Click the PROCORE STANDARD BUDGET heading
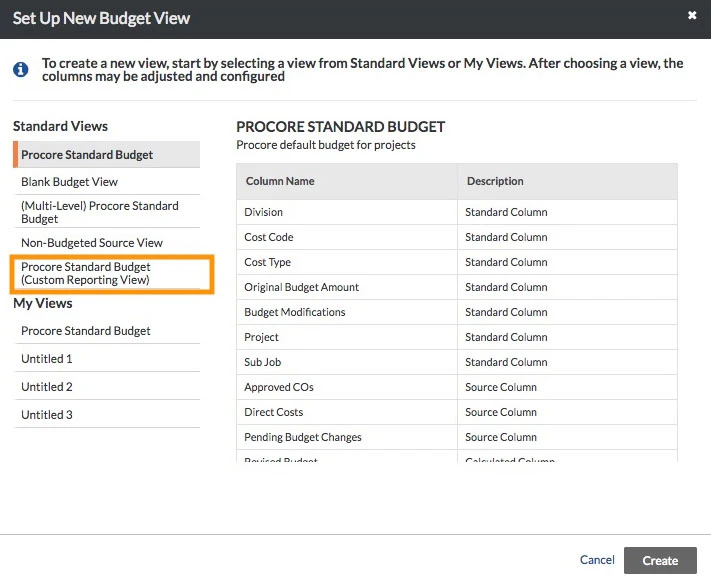This screenshot has height=581, width=711. click(341, 127)
